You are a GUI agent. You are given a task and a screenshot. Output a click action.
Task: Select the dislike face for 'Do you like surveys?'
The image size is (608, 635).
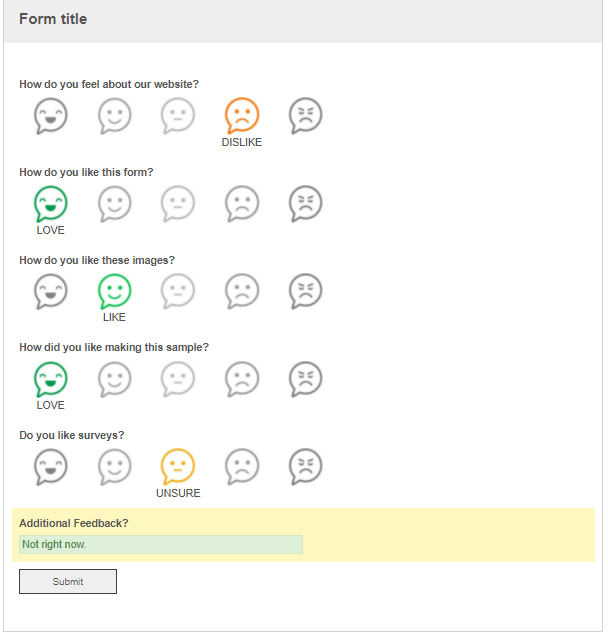[x=242, y=467]
